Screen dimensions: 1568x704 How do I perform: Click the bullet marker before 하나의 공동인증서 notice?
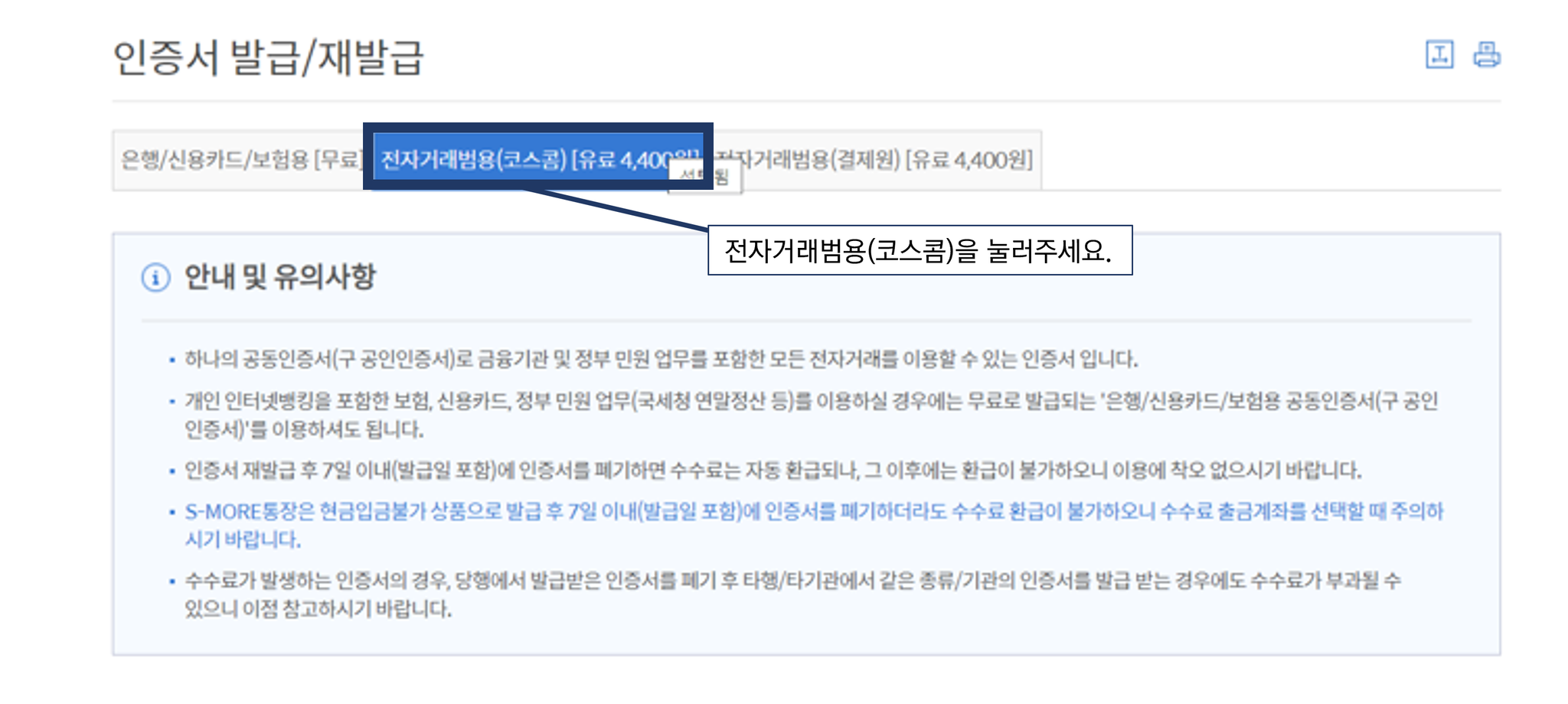pos(172,360)
